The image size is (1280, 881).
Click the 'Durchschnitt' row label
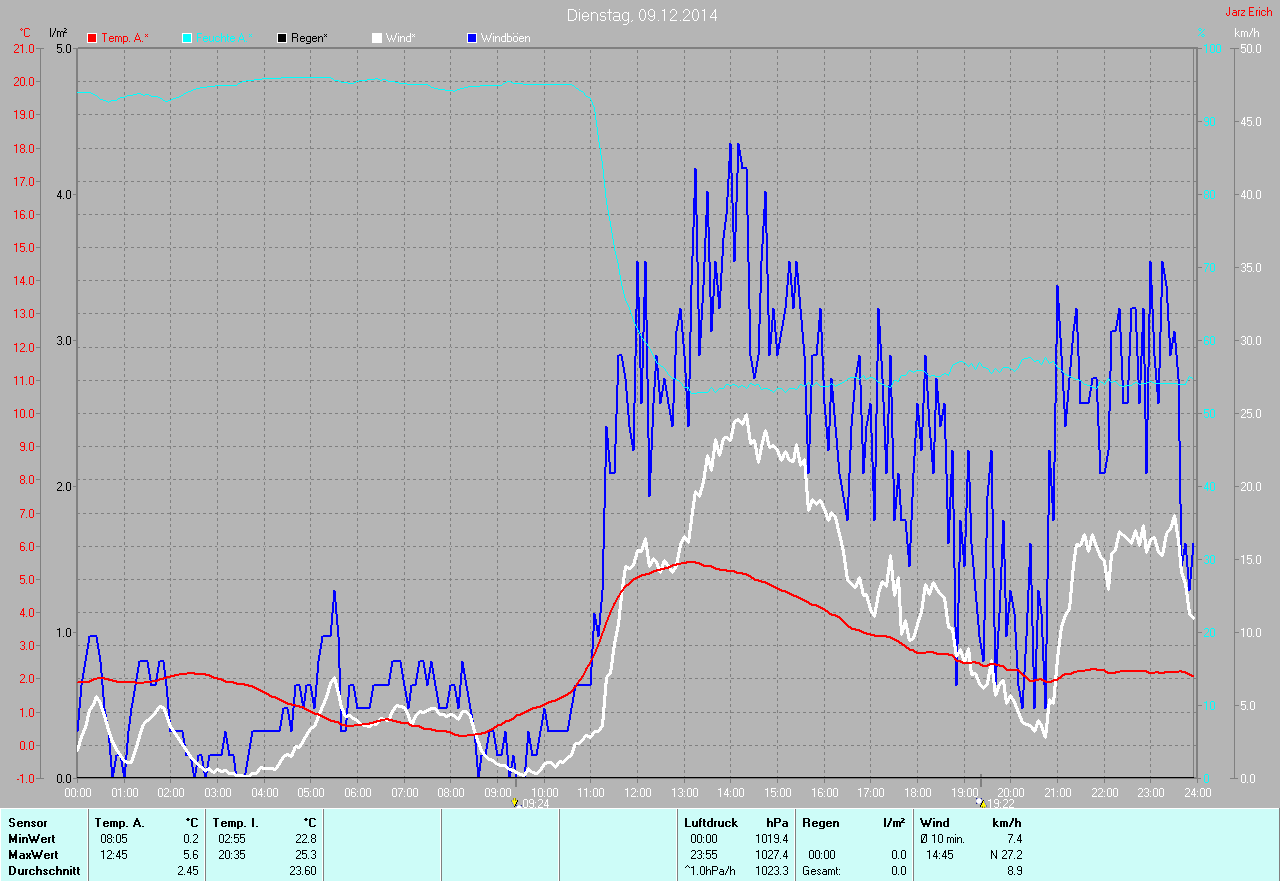(43, 871)
